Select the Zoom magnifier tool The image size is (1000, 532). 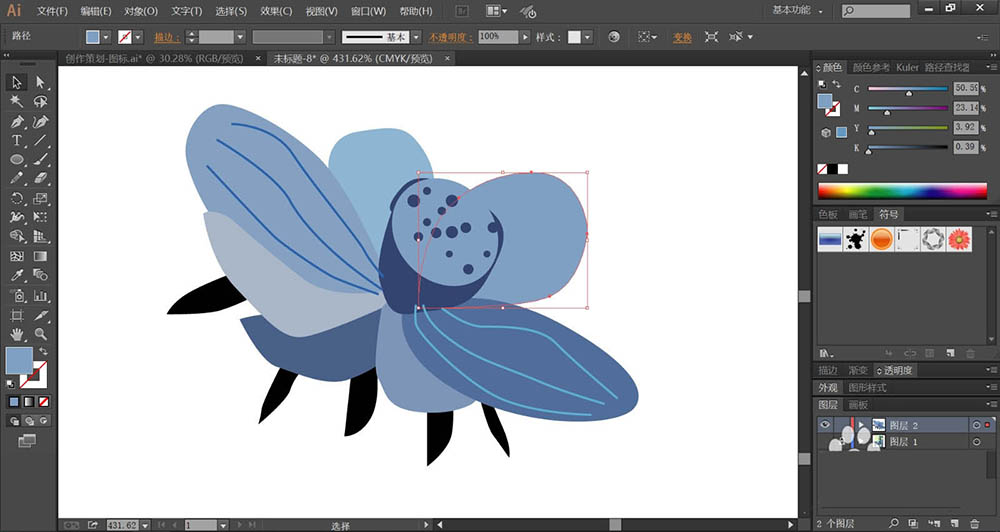tap(40, 334)
